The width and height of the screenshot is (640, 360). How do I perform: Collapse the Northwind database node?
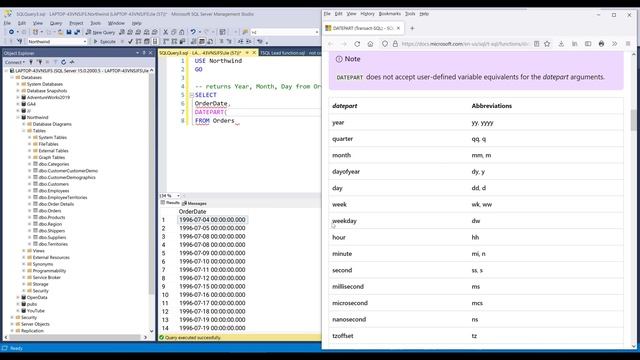[18, 117]
